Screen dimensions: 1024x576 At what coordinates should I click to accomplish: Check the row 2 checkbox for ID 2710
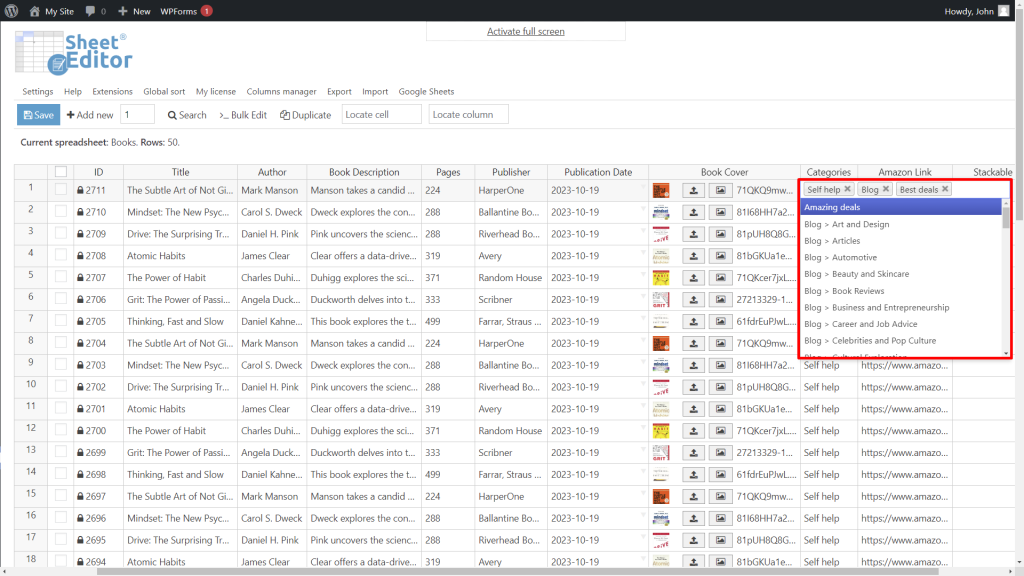[x=61, y=211]
